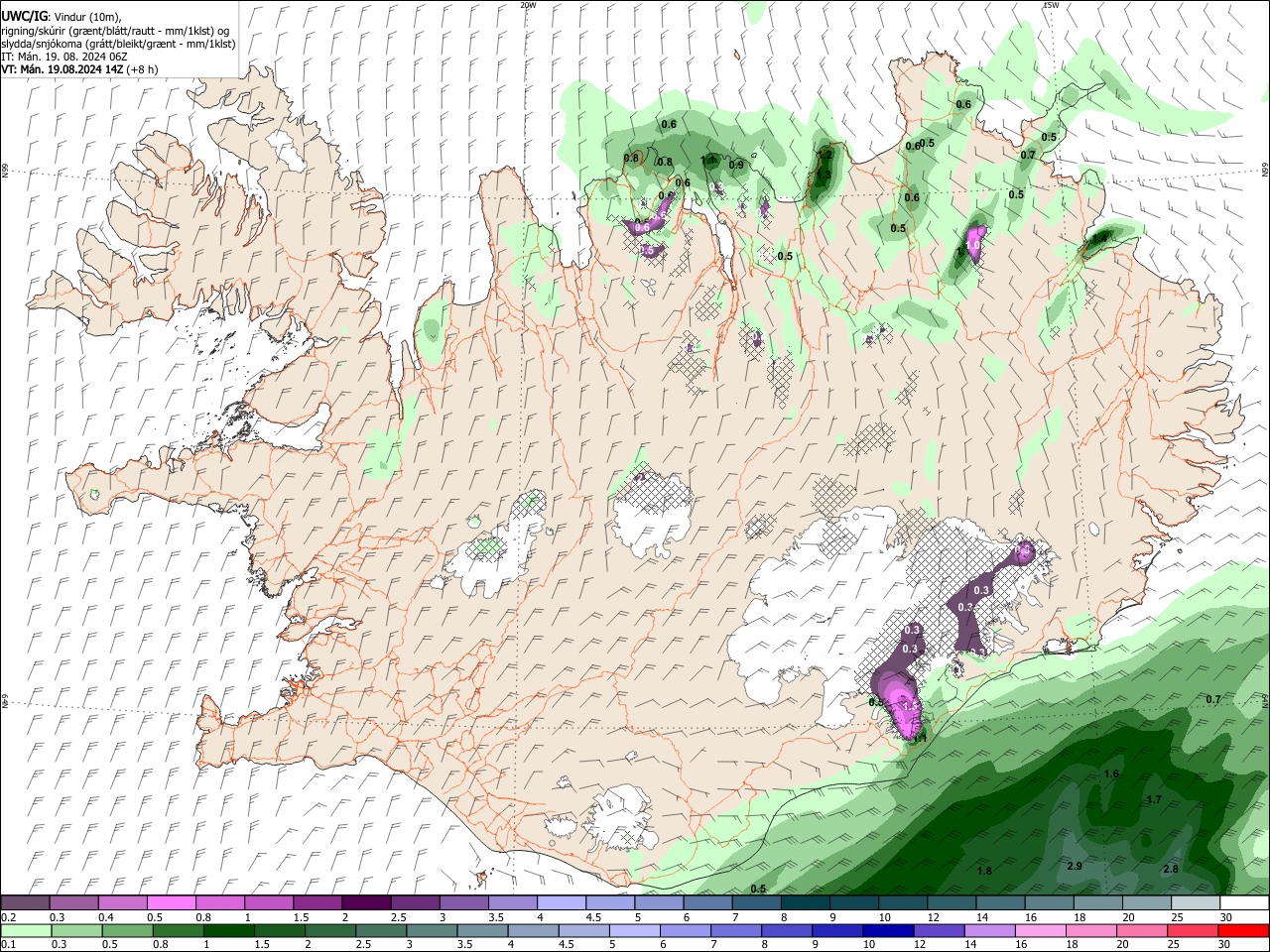Click the pale green 0.1 swatch in the bottom legend row
This screenshot has height=952, width=1270.
[26, 931]
